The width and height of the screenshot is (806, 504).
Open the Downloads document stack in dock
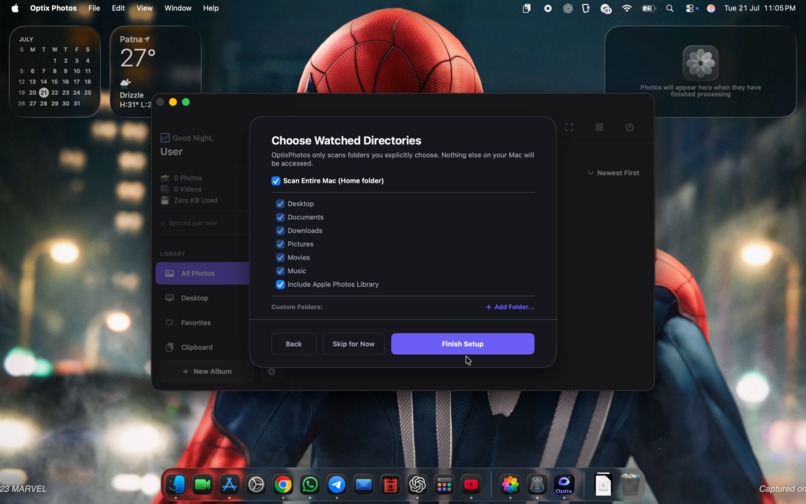603,484
